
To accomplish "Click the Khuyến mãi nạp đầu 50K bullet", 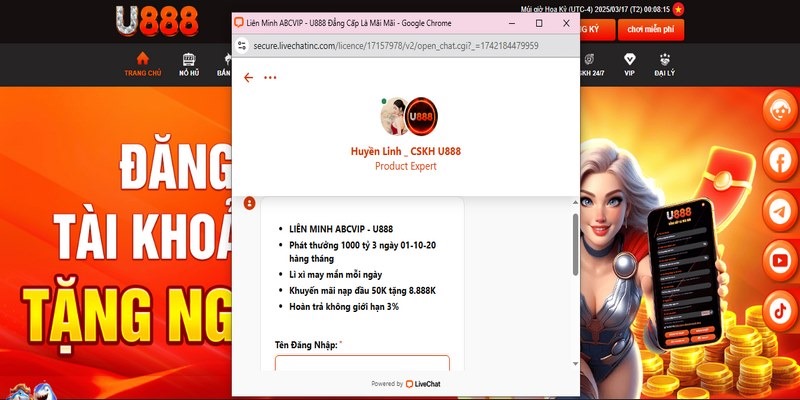I will [x=362, y=291].
